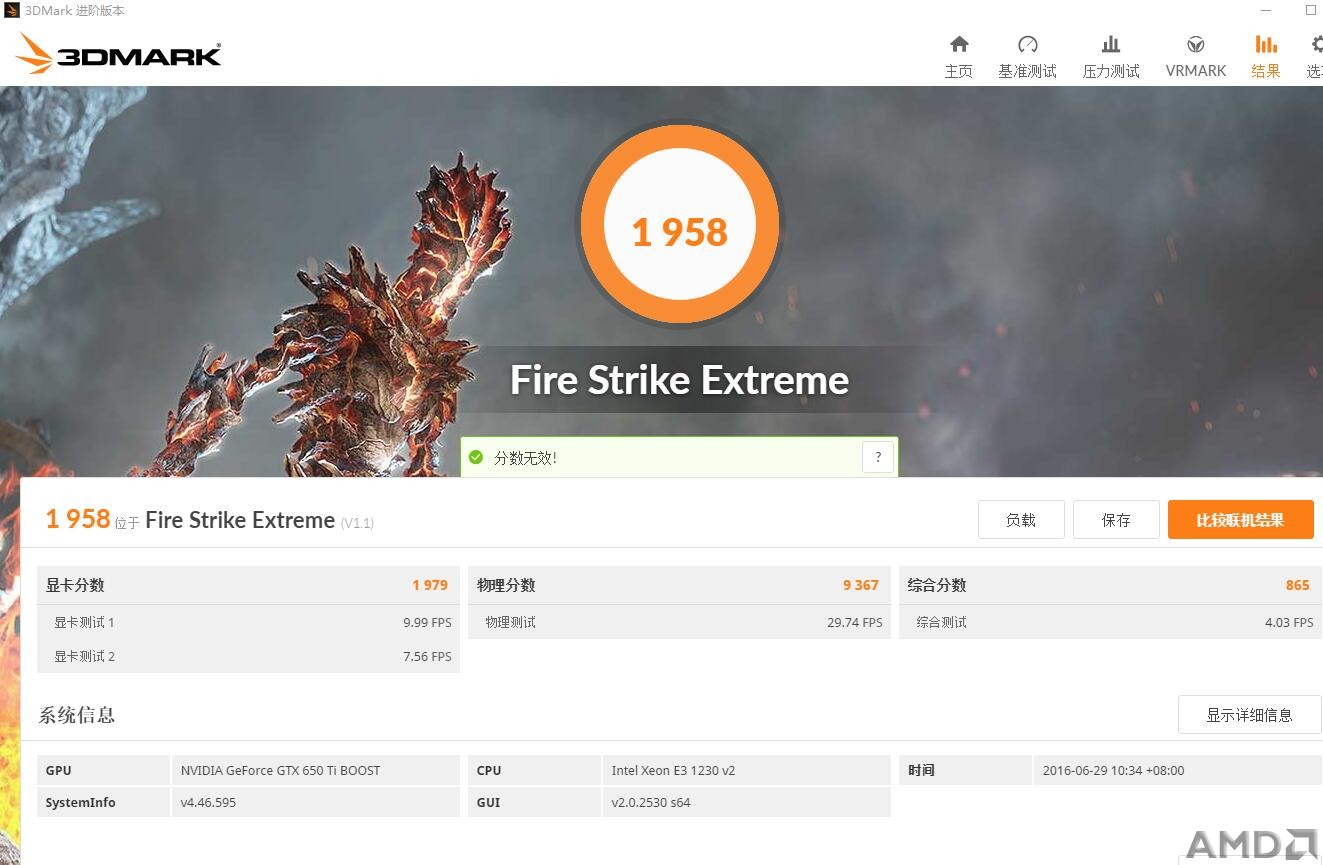This screenshot has width=1323, height=865.
Task: Click the timestamp 2016-06-29 10:34 +08:00
Action: (x=1113, y=770)
